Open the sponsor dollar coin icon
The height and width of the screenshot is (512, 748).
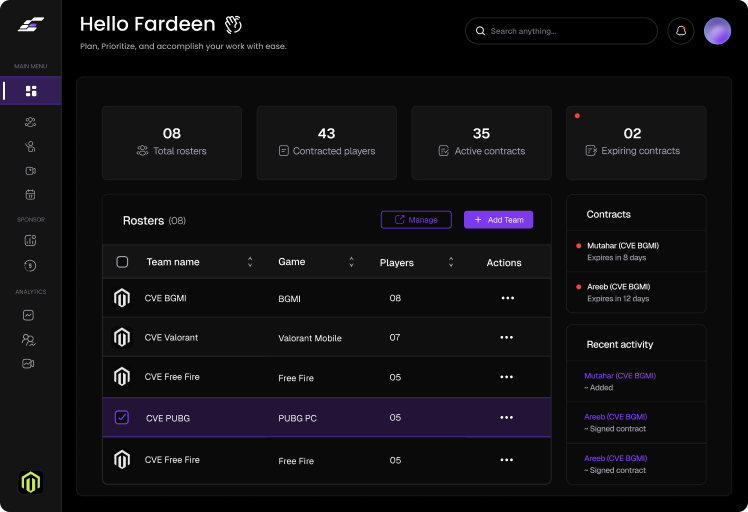tap(30, 265)
